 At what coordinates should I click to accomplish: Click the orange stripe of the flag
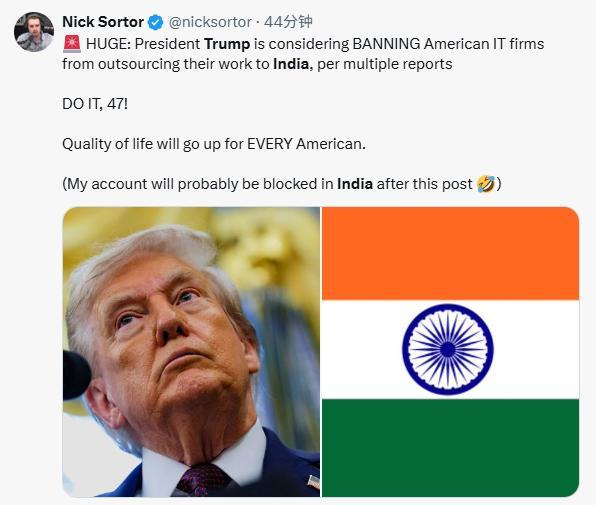[x=450, y=253]
